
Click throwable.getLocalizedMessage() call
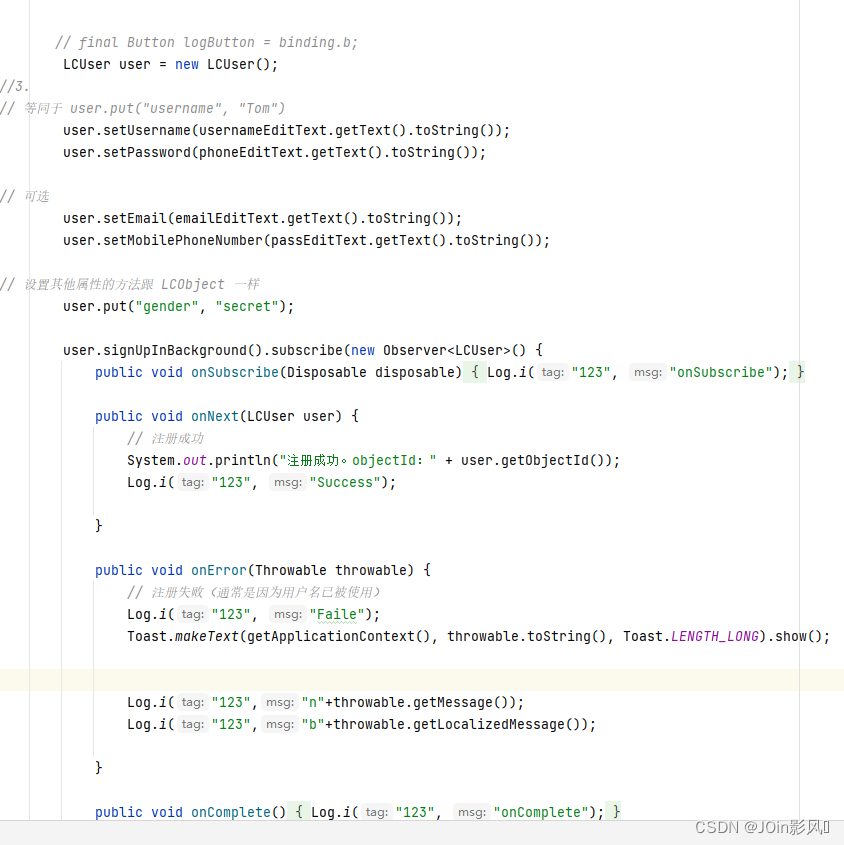click(457, 724)
